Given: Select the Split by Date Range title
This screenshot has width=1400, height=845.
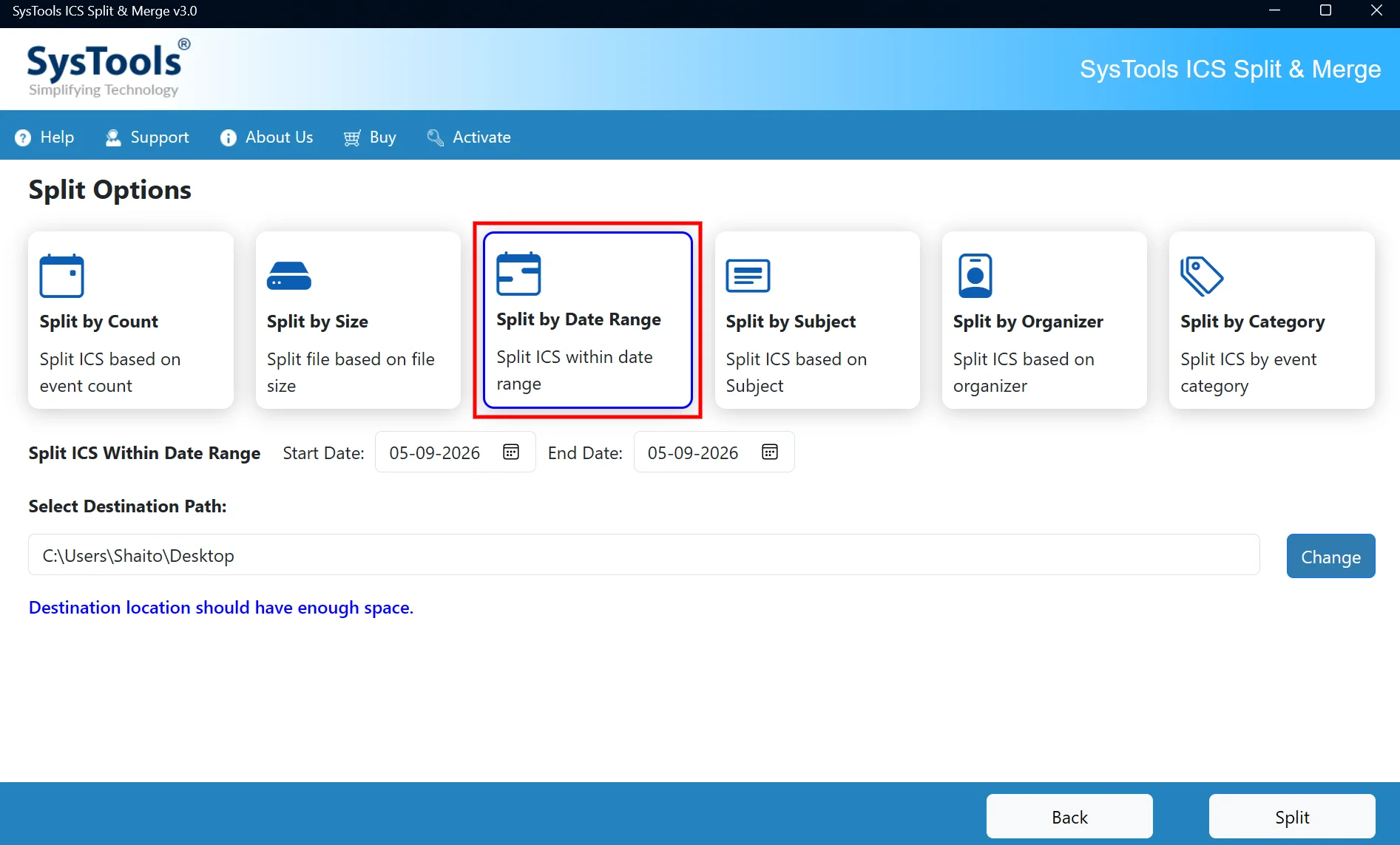Looking at the screenshot, I should (578, 319).
